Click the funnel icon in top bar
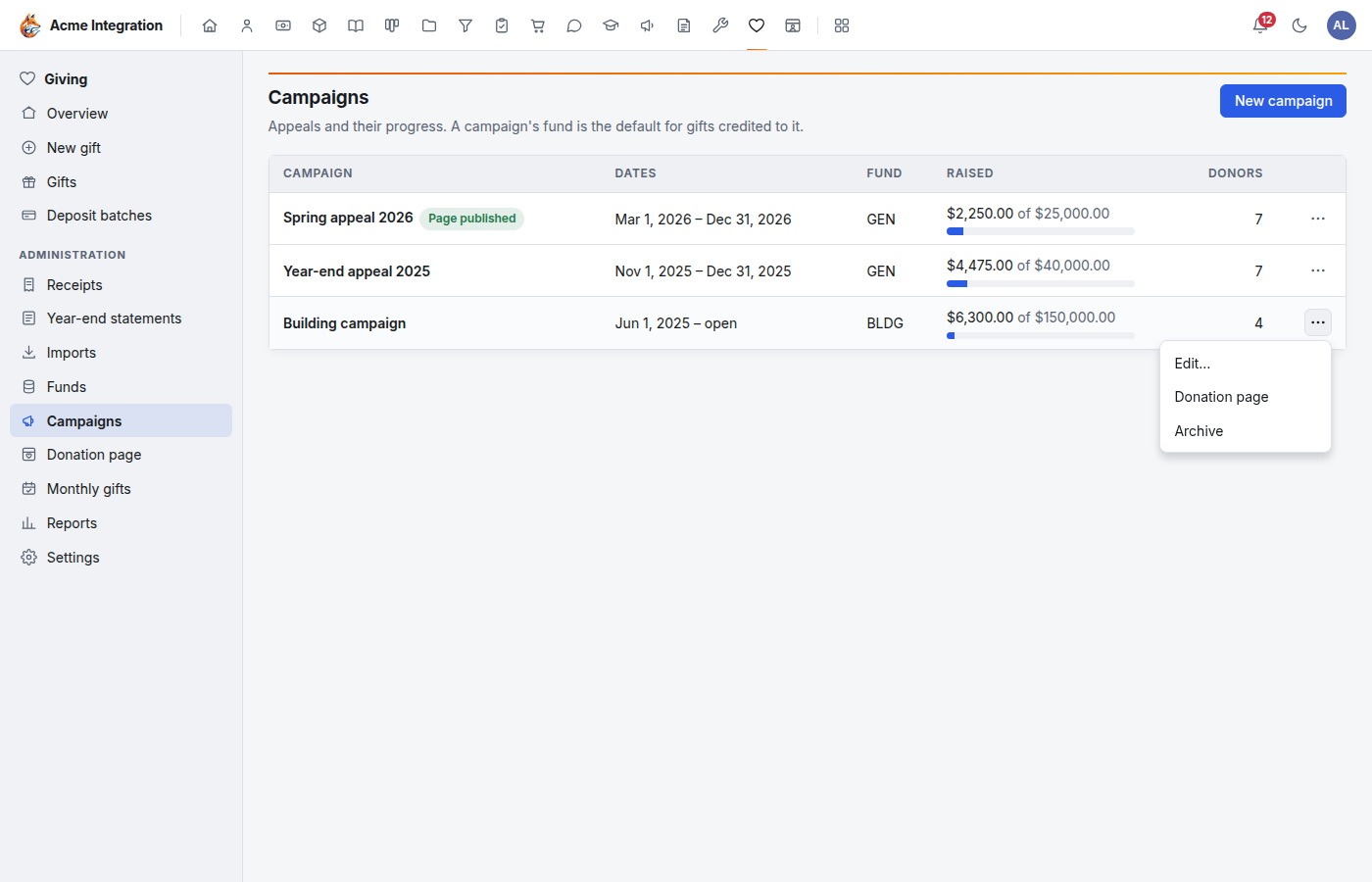Viewport: 1372px width, 882px height. [465, 25]
